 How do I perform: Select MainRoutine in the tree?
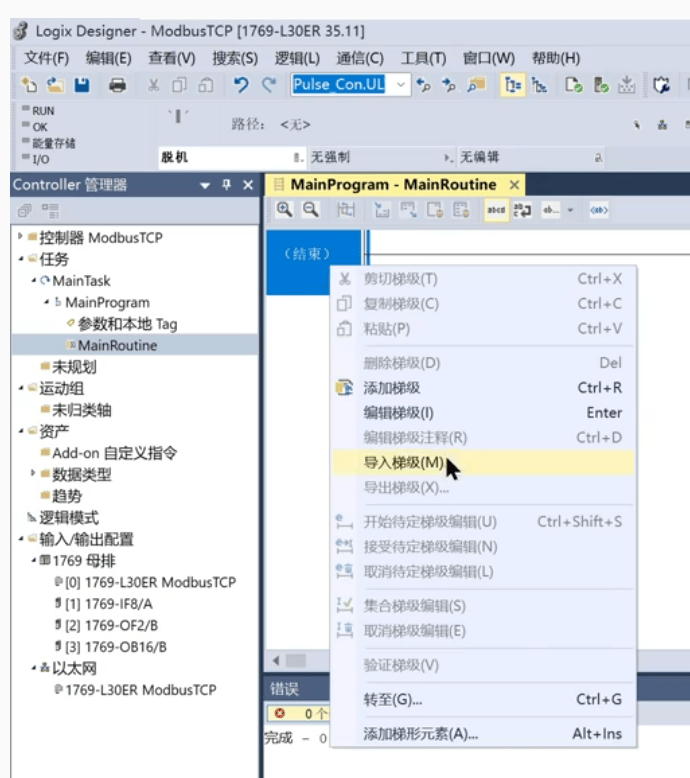click(118, 345)
